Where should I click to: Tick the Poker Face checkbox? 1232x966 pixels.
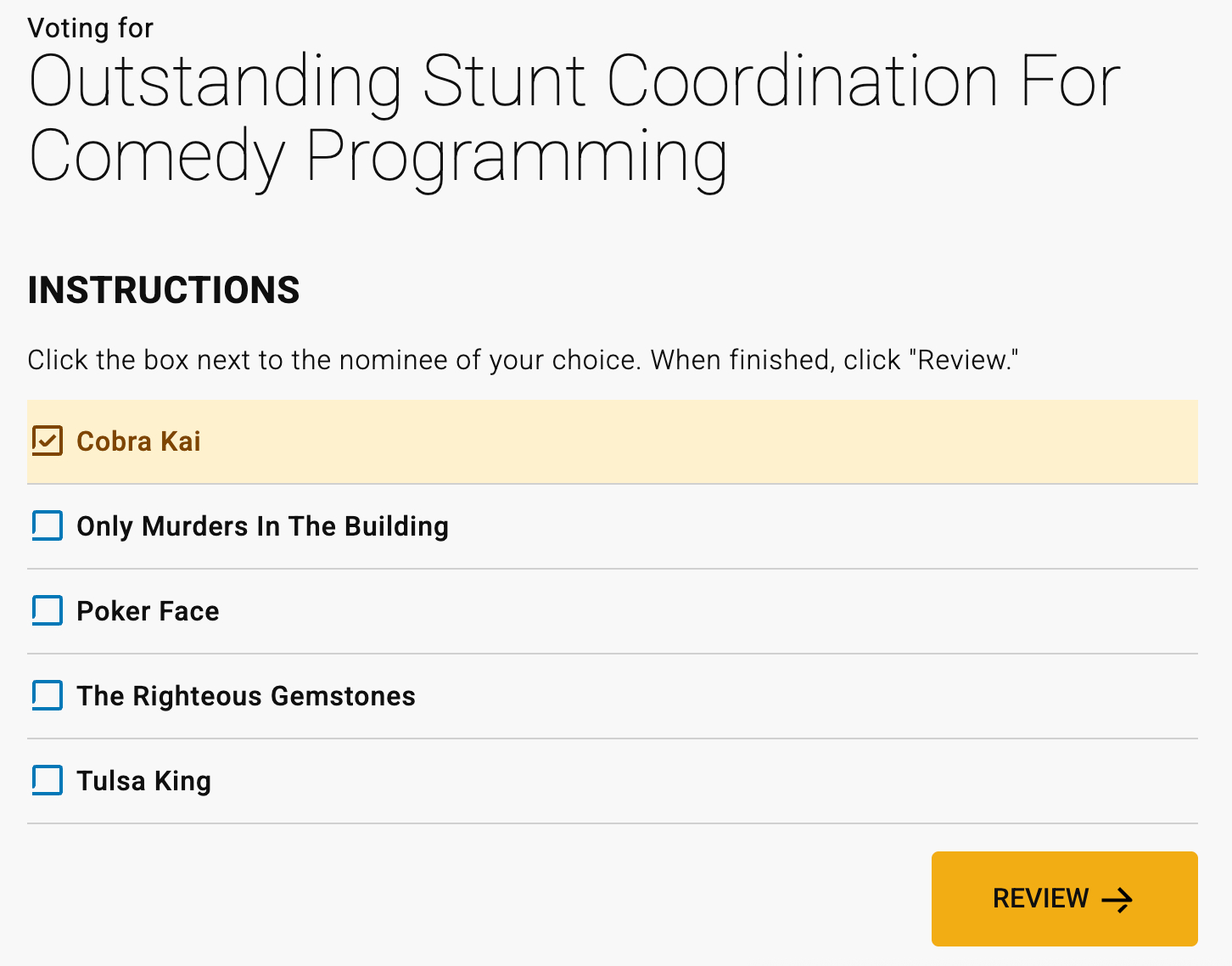(x=48, y=610)
